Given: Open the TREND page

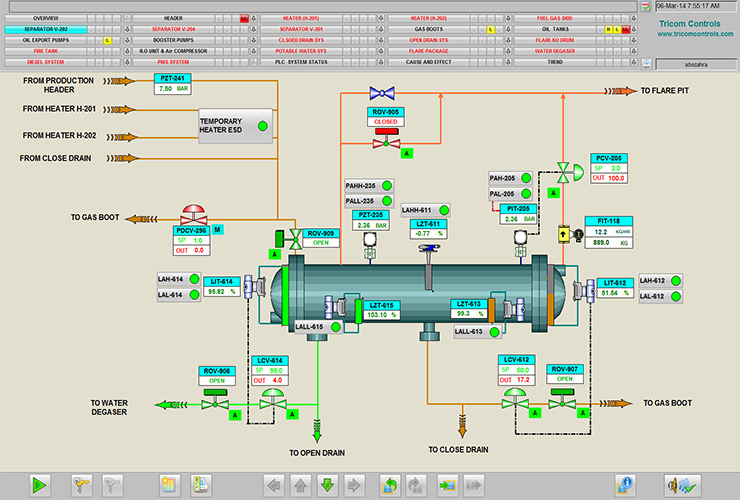Looking at the screenshot, I should click(554, 61).
